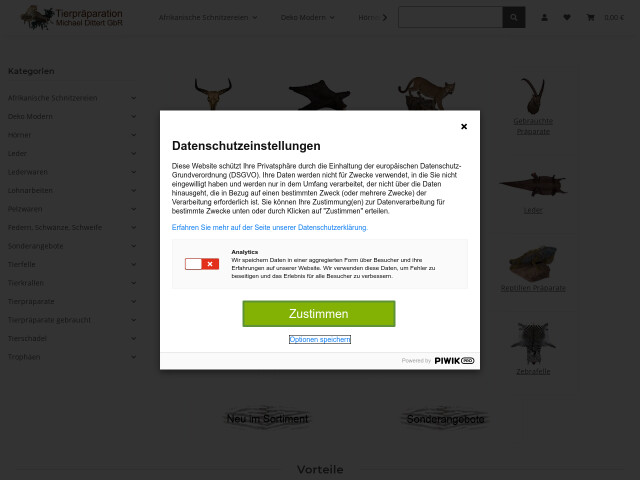Click the search magnifier button
The height and width of the screenshot is (480, 640).
(x=513, y=18)
